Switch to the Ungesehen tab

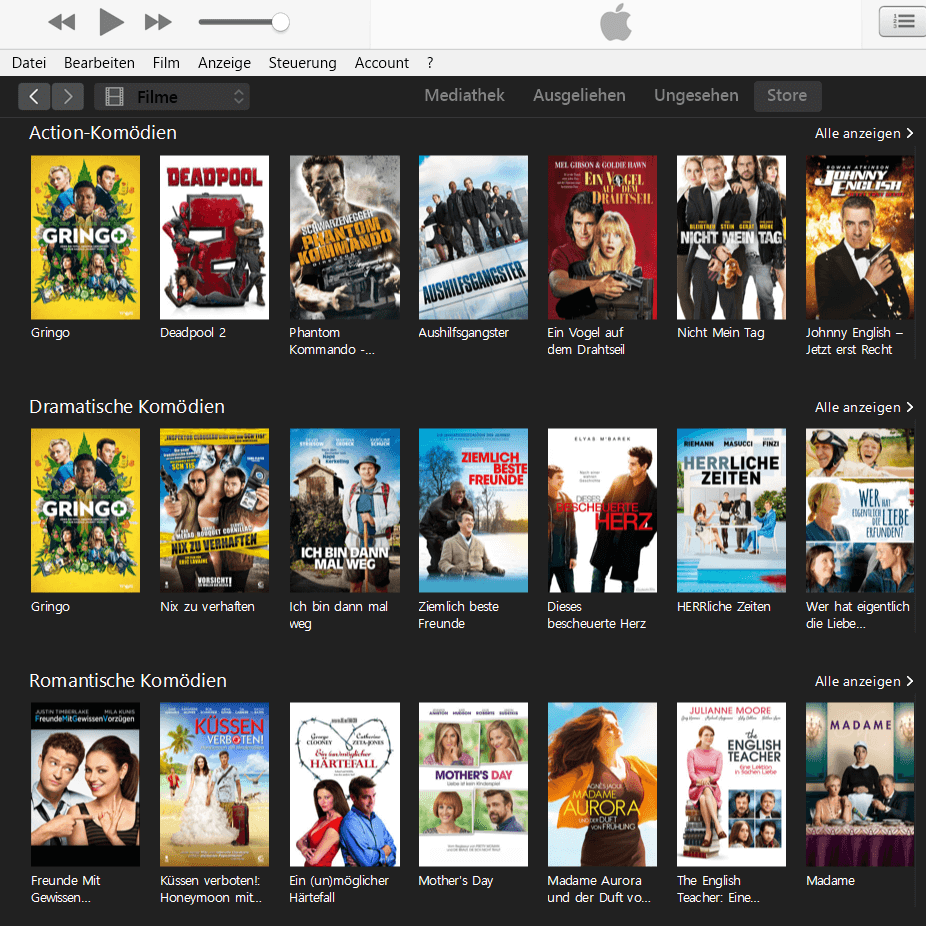[696, 96]
